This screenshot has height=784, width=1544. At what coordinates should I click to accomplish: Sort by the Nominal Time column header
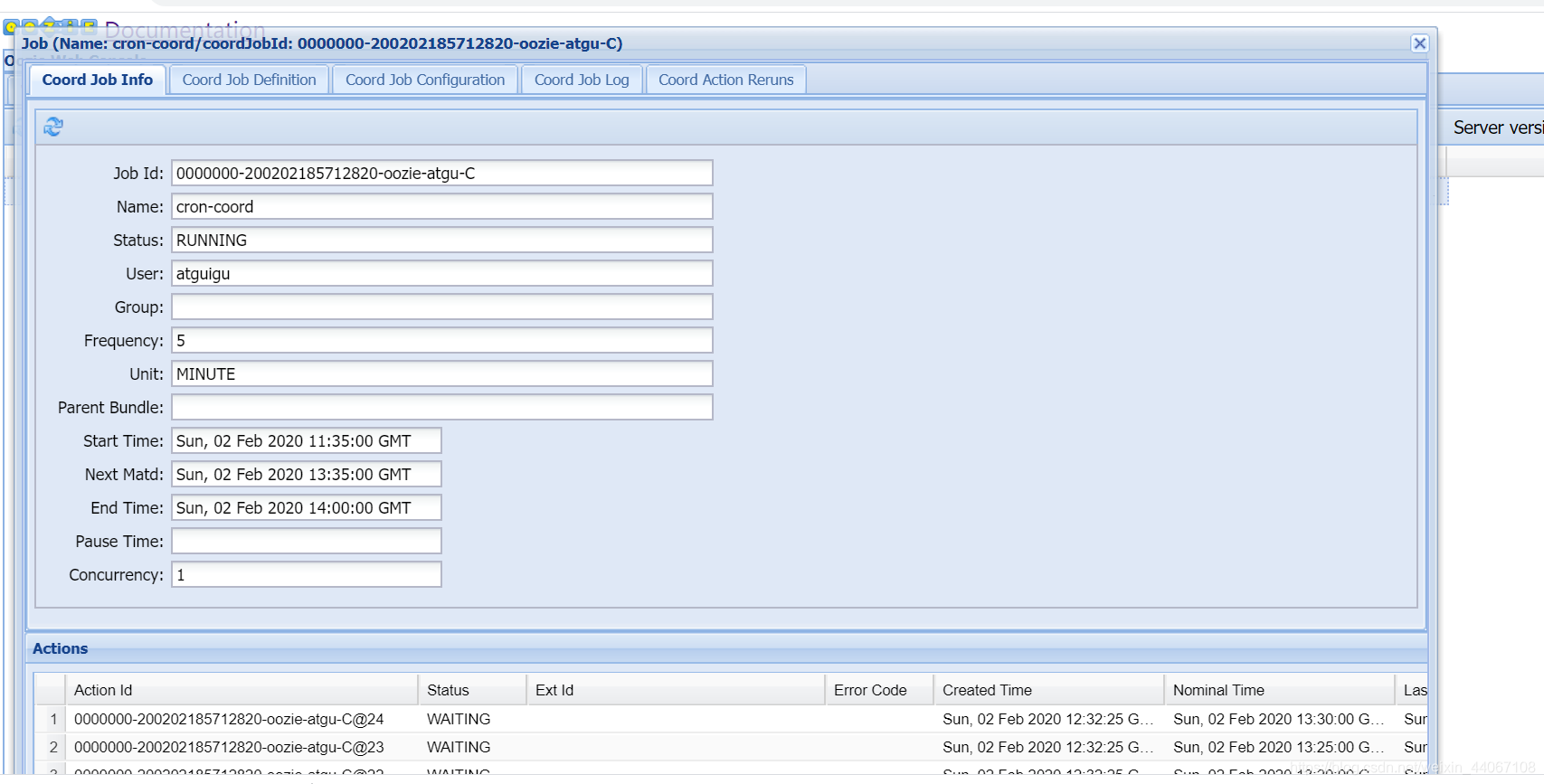click(x=1279, y=690)
